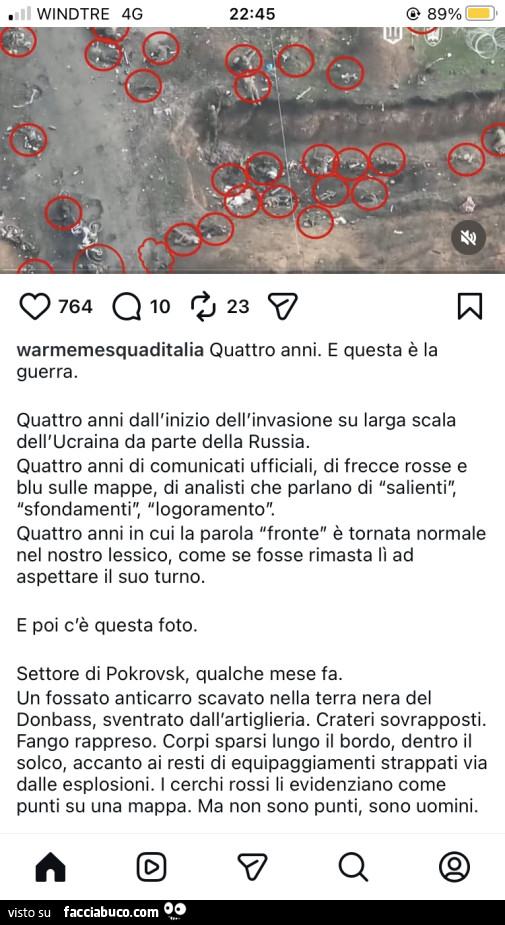Click the facciabuco.com watermark link

coord(111,912)
